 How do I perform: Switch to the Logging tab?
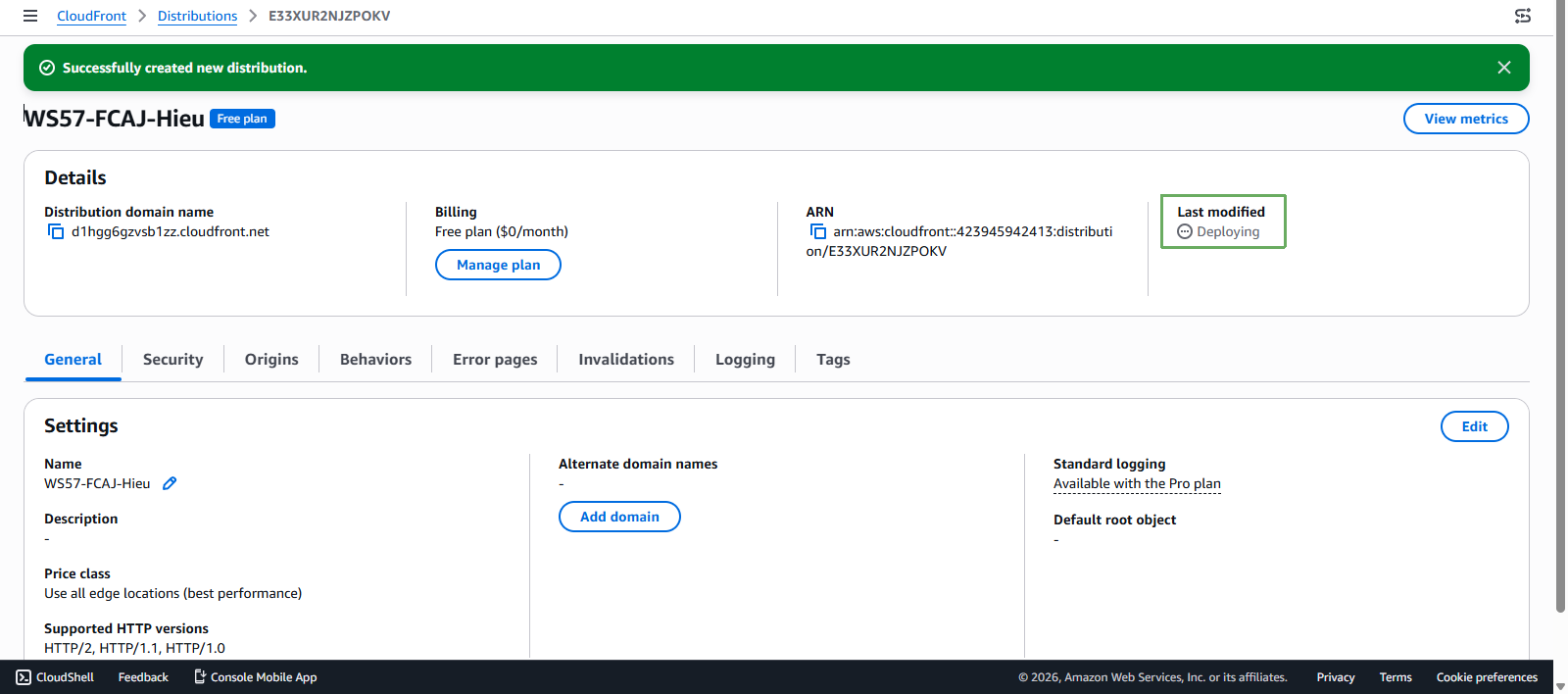[x=745, y=360]
